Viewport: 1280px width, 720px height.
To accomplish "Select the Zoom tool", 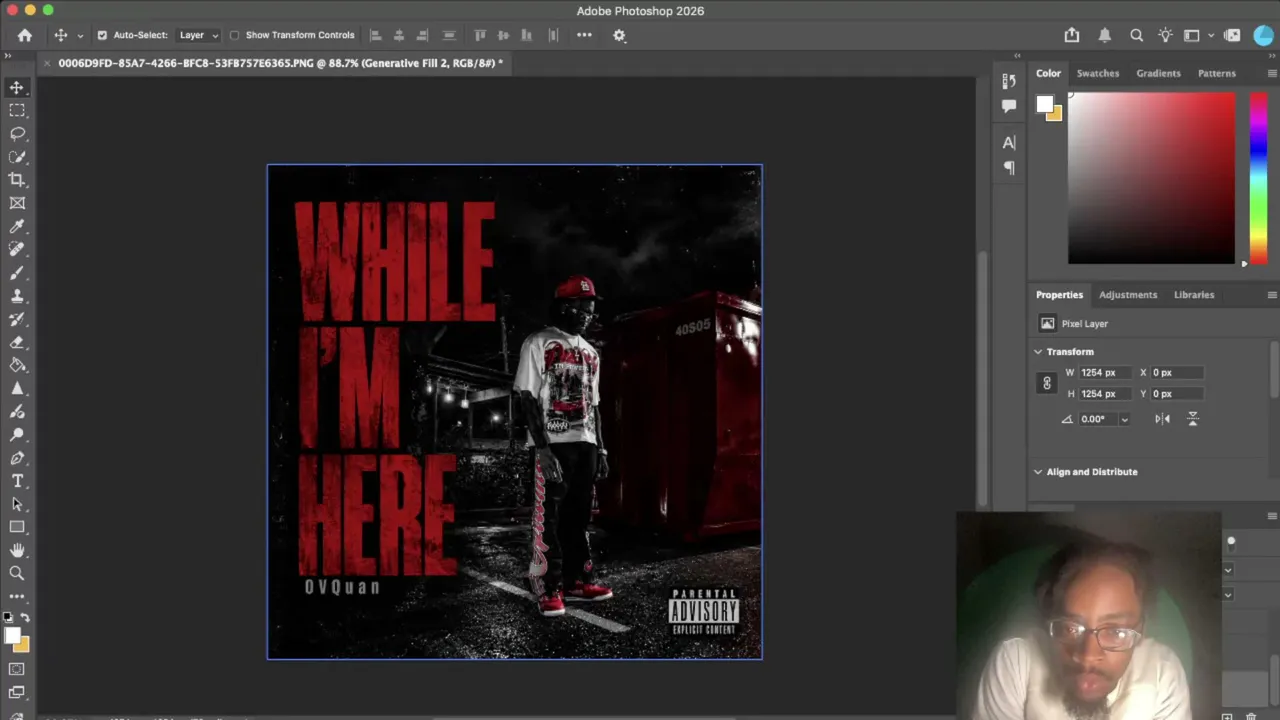I will 17,573.
